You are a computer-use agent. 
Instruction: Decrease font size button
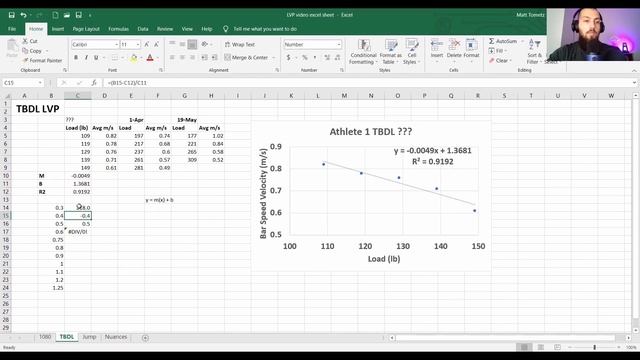coord(156,44)
